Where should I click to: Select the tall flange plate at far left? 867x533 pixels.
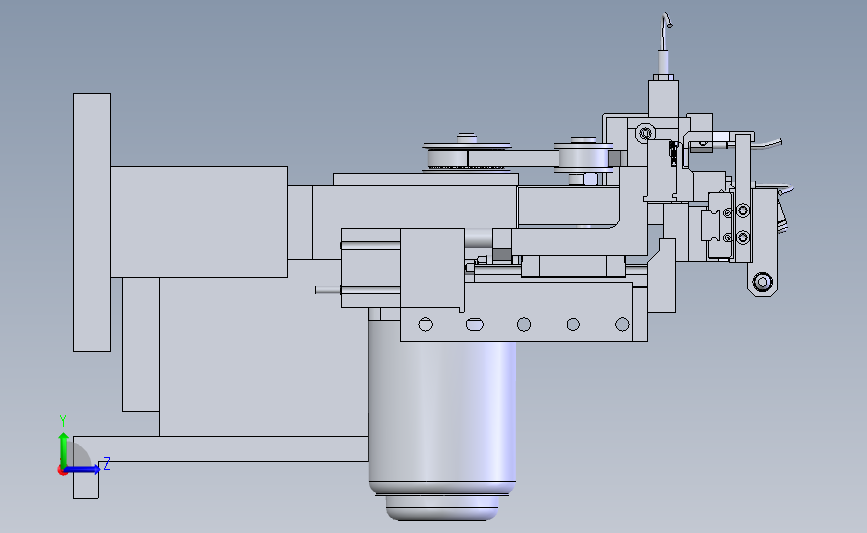pos(92,222)
